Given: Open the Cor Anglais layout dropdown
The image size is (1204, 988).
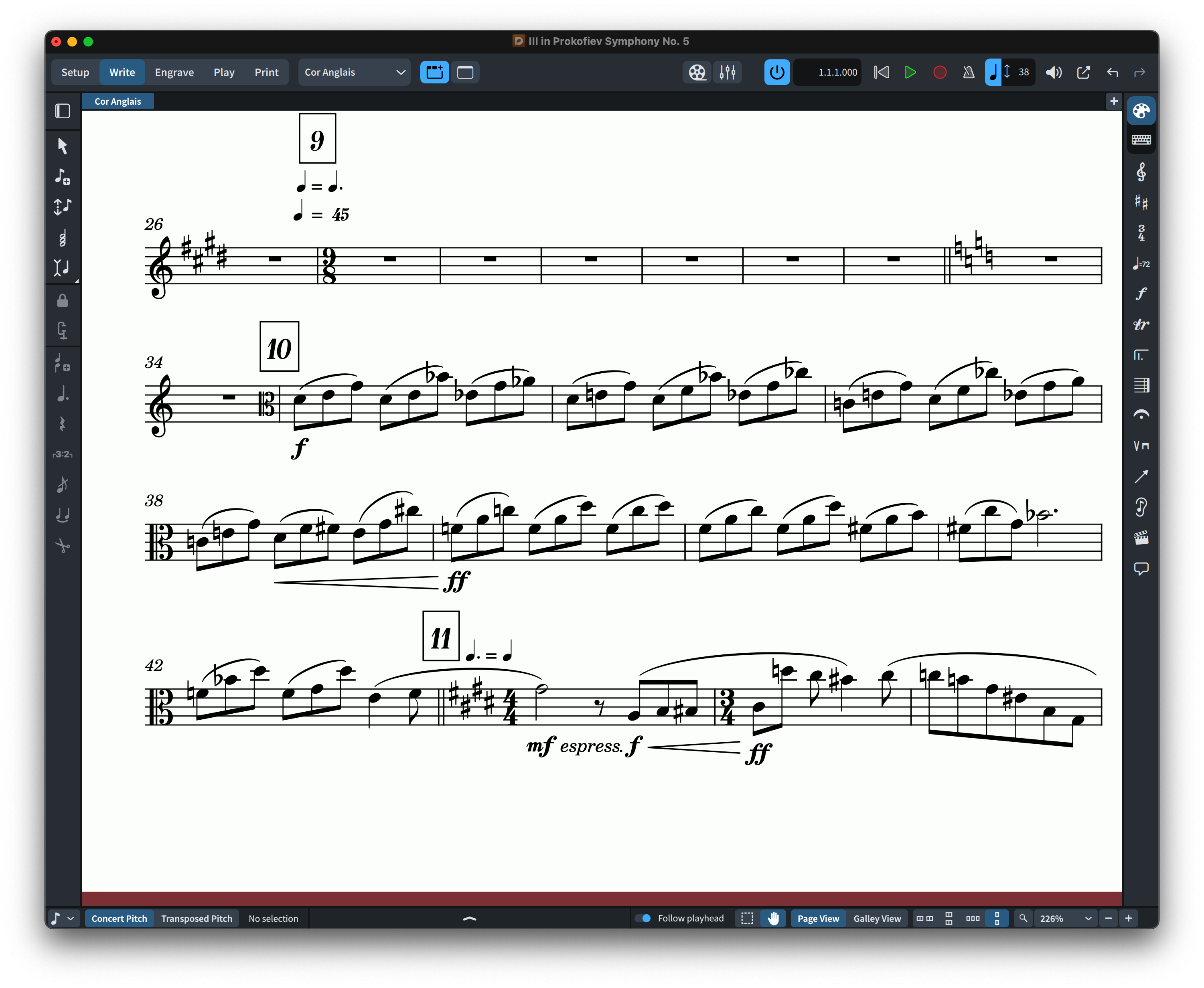Looking at the screenshot, I should [x=354, y=72].
